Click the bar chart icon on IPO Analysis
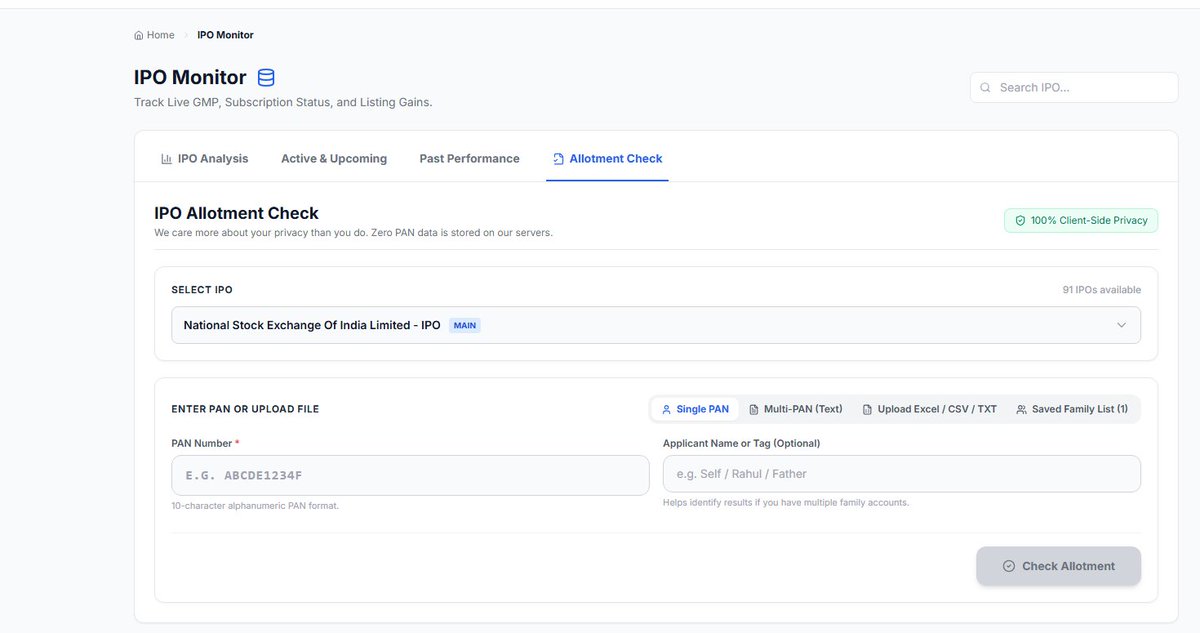The height and width of the screenshot is (633, 1200). coord(166,159)
